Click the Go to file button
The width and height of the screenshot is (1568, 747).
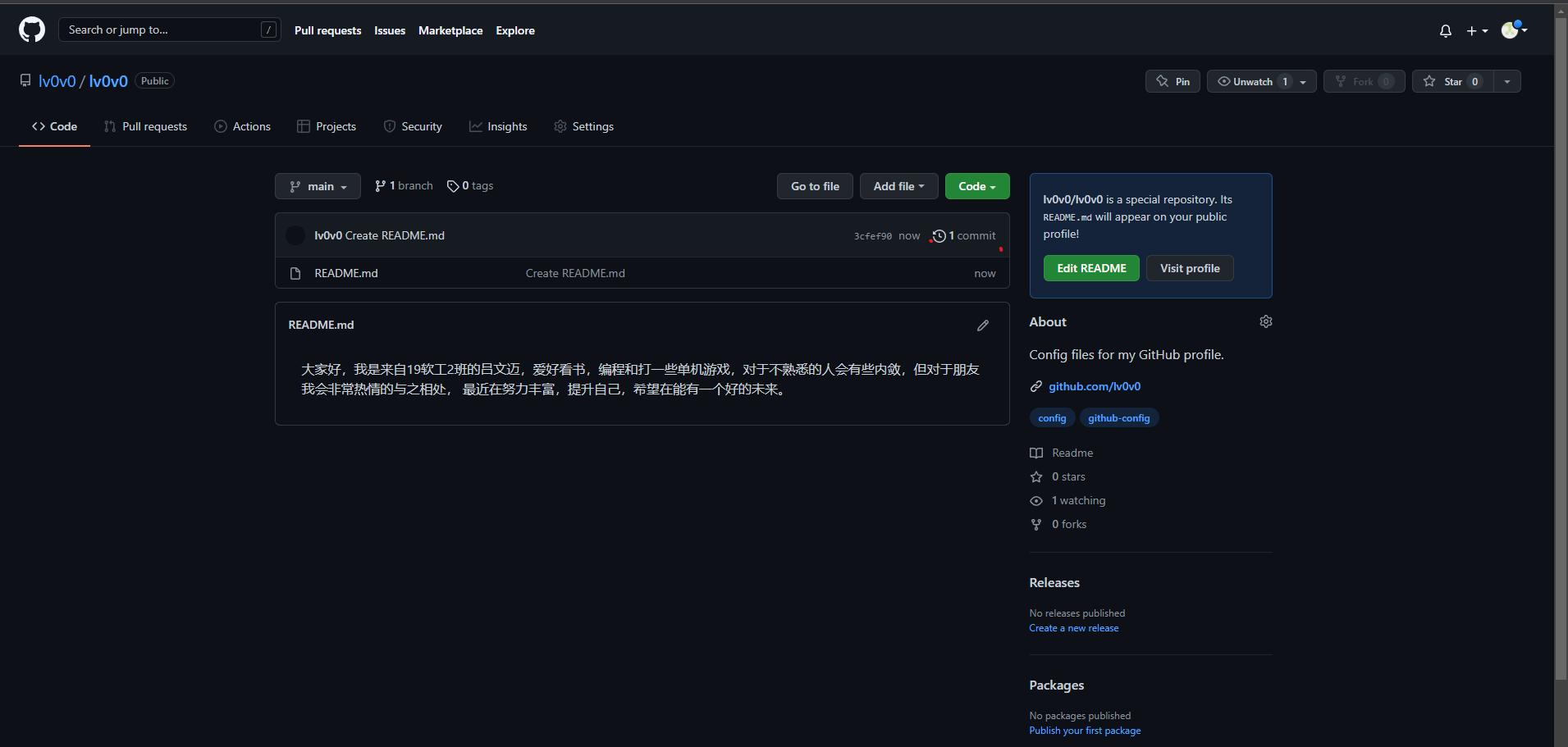point(815,186)
